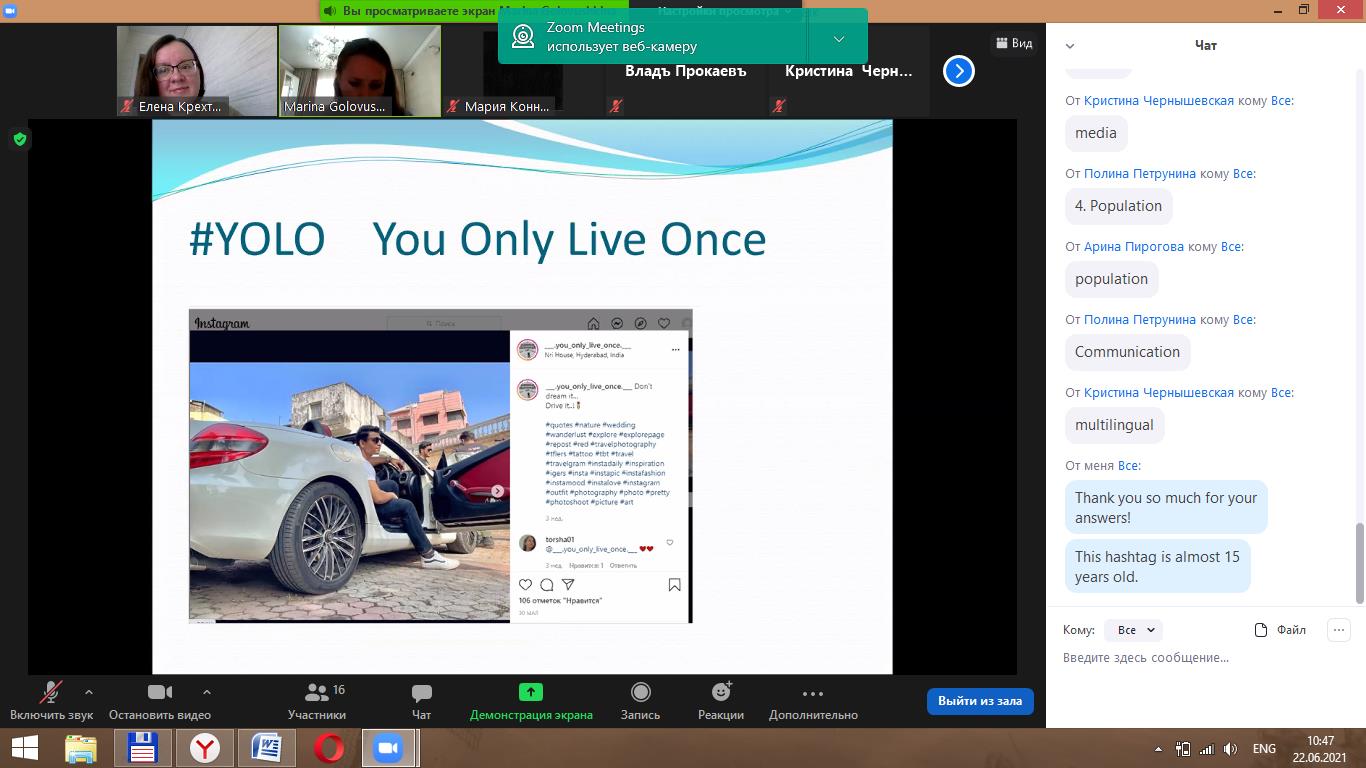Click the Record icon in meeting toolbar

point(640,692)
